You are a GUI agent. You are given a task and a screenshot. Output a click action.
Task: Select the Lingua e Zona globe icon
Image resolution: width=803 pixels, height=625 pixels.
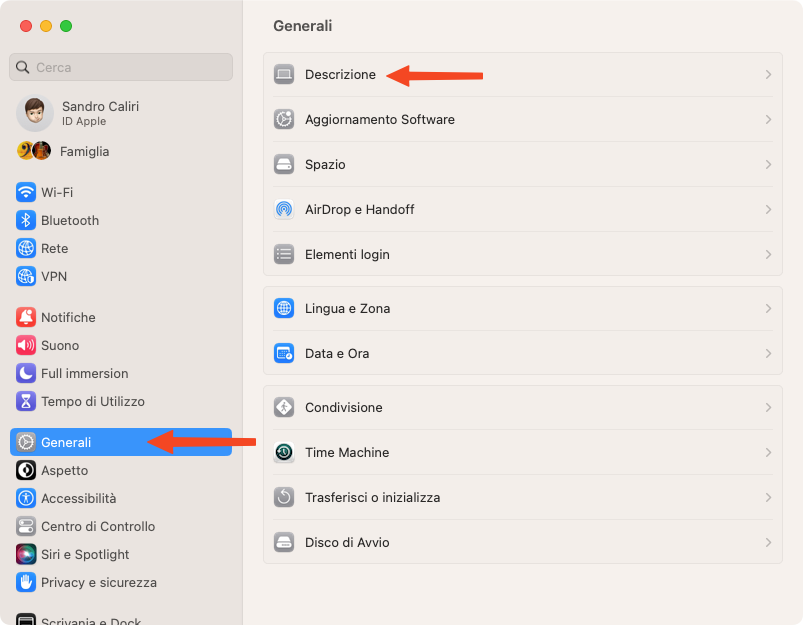click(284, 308)
